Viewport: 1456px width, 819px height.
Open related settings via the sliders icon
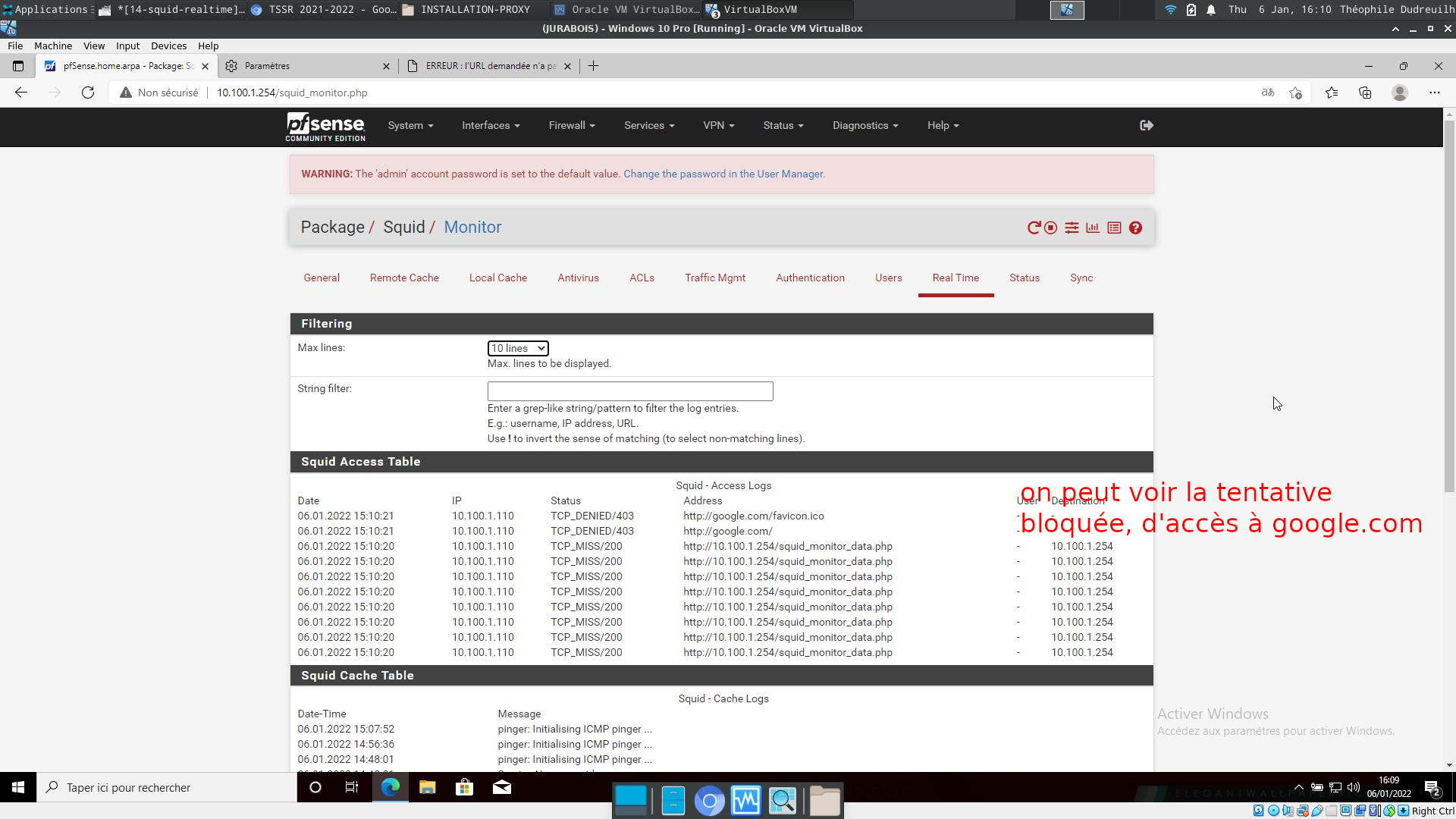[1072, 227]
